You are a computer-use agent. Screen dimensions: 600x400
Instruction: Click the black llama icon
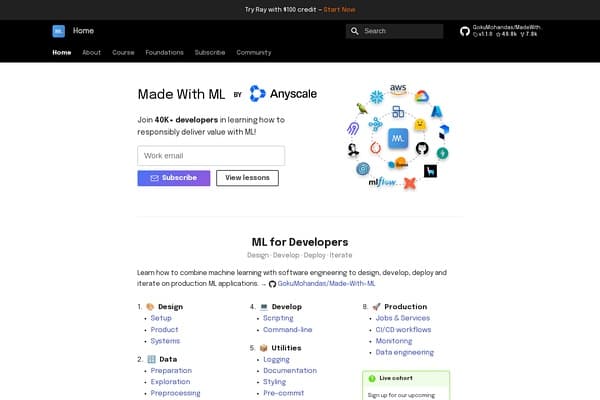pos(430,171)
